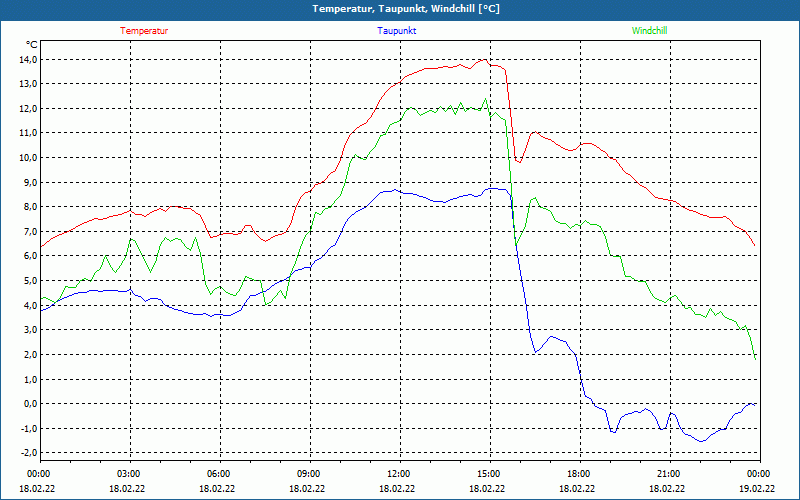This screenshot has height=500, width=800.
Task: Click the -2,0 y-axis label
Action: pyautogui.click(x=30, y=453)
